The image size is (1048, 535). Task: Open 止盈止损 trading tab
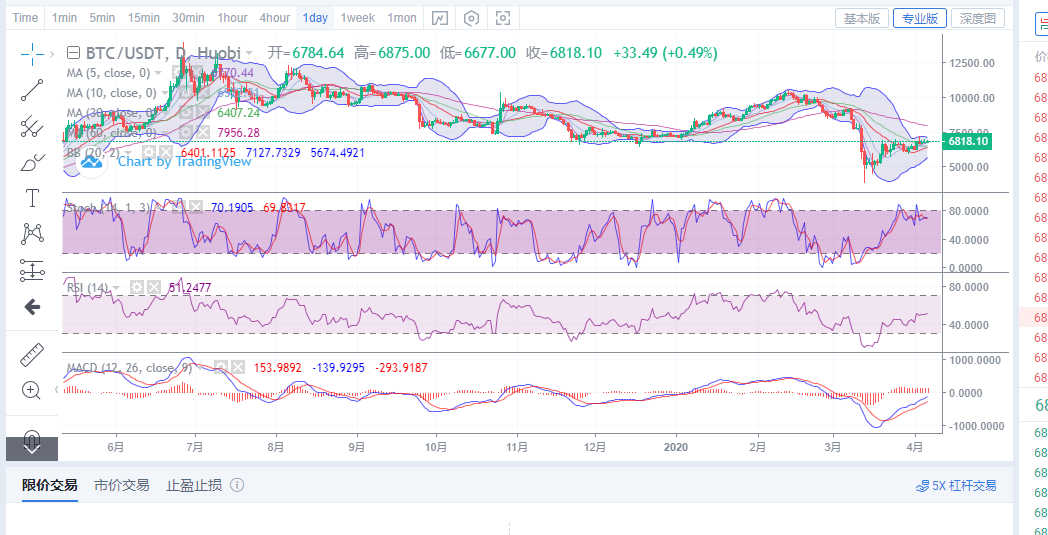(194, 486)
